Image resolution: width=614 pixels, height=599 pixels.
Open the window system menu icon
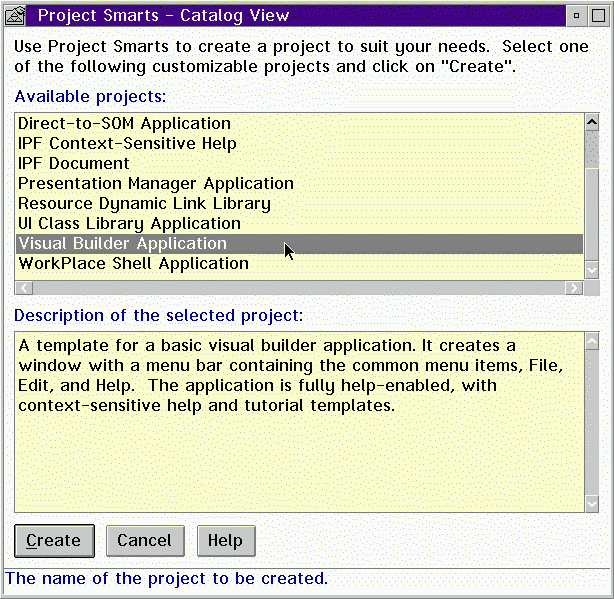[x=15, y=16]
